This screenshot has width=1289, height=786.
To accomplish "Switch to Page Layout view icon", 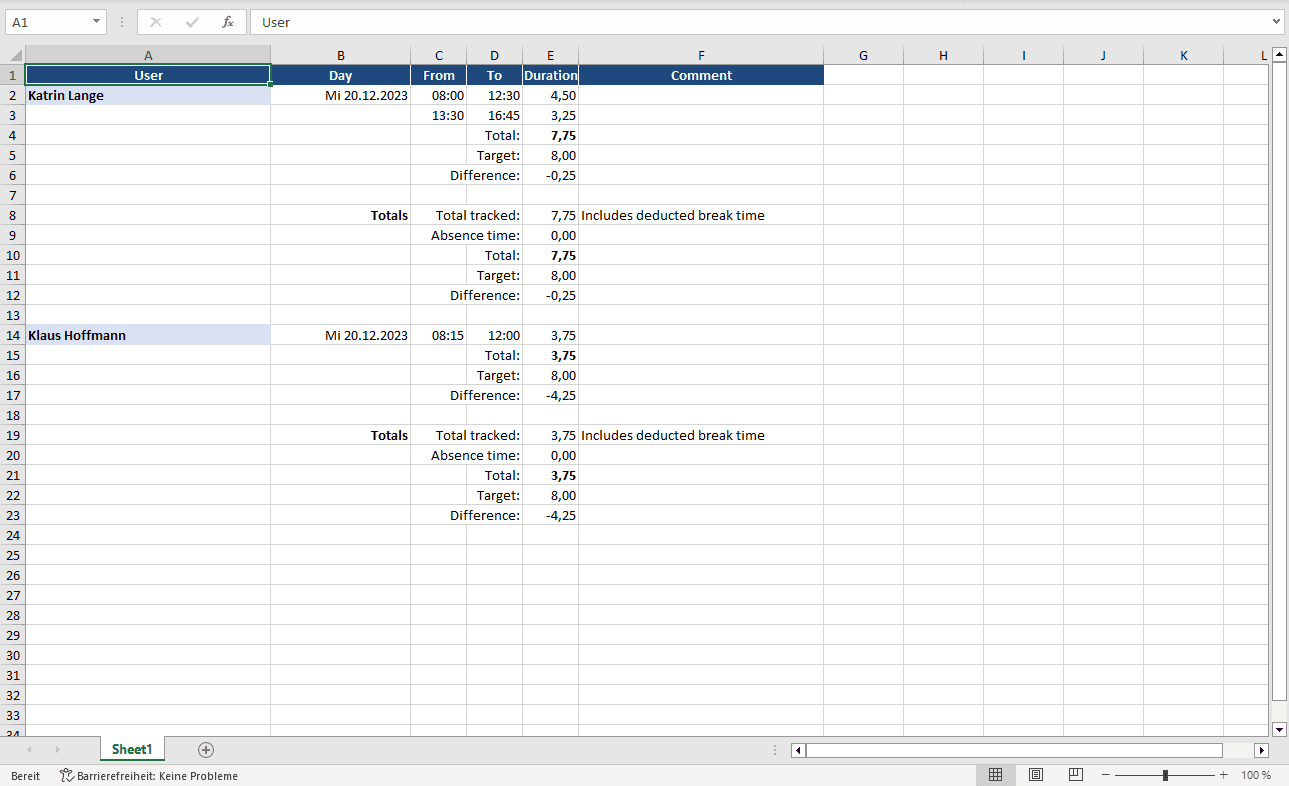I will pos(1036,775).
